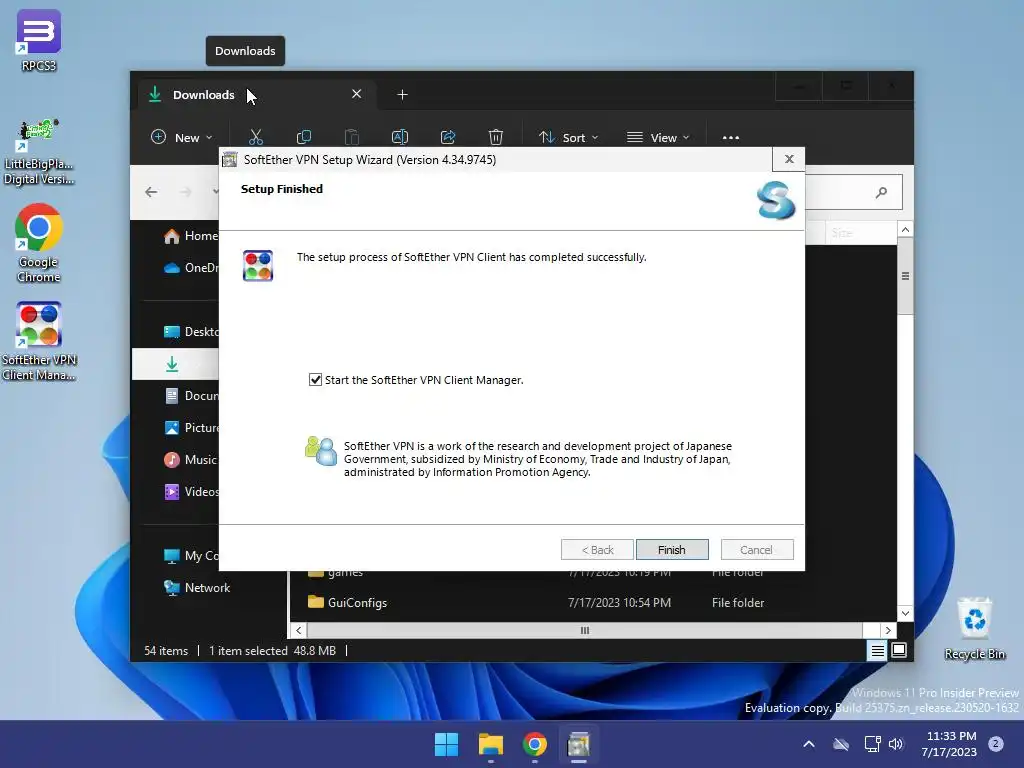Open Music in the navigation pane
The width and height of the screenshot is (1024, 768).
point(191,460)
